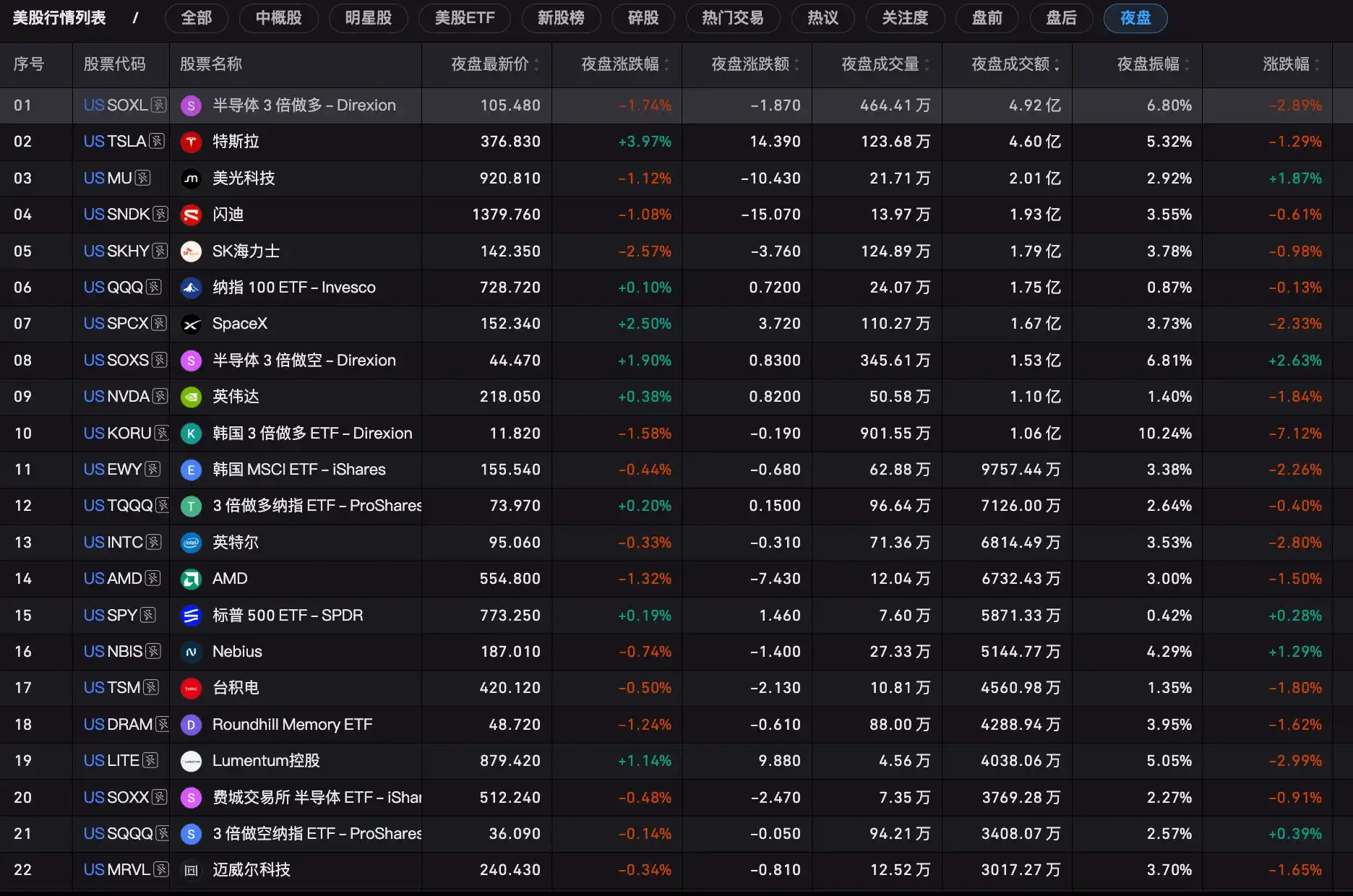
Task: Click the NVIDIA (英伟达) logo icon
Action: 191,397
